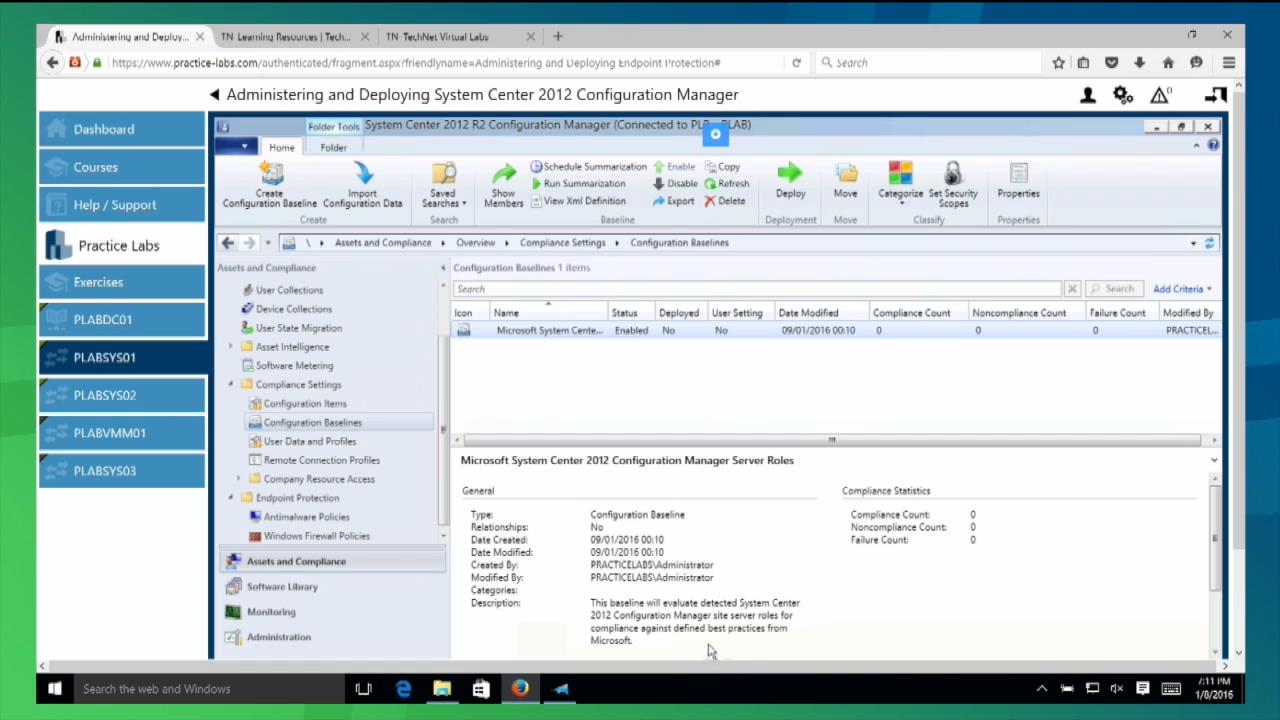Click Export in ribbon
The height and width of the screenshot is (720, 1280).
(673, 201)
